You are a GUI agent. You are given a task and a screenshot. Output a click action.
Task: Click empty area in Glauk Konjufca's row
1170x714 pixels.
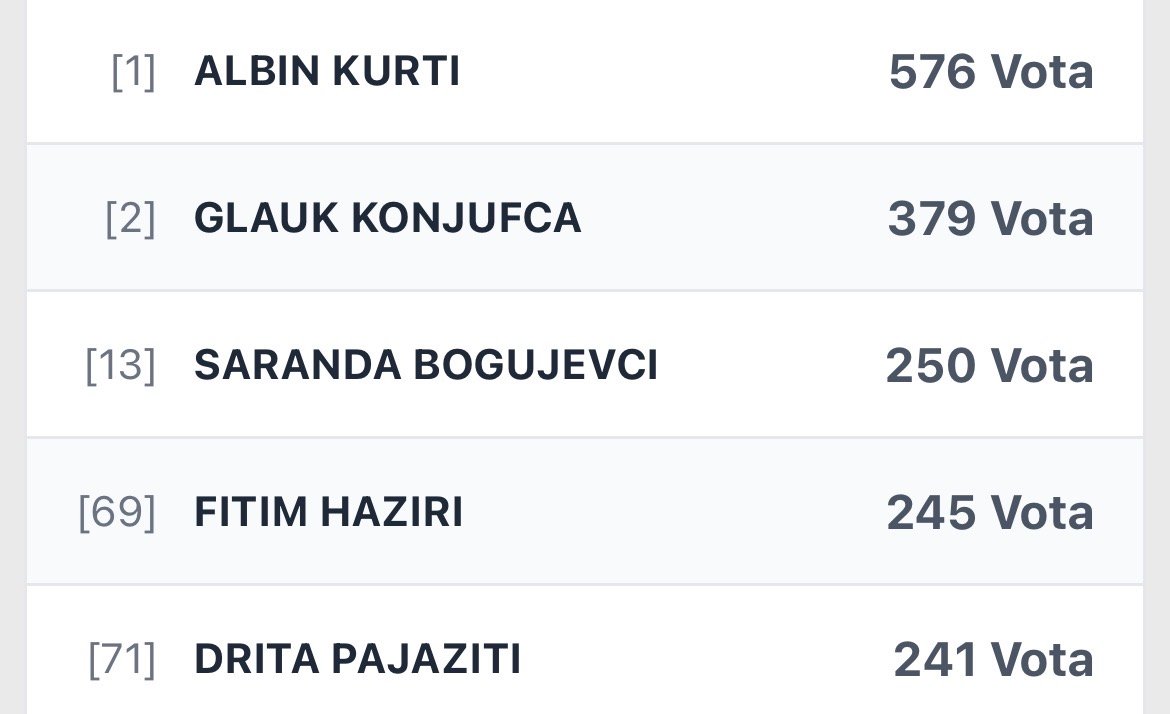(730, 219)
